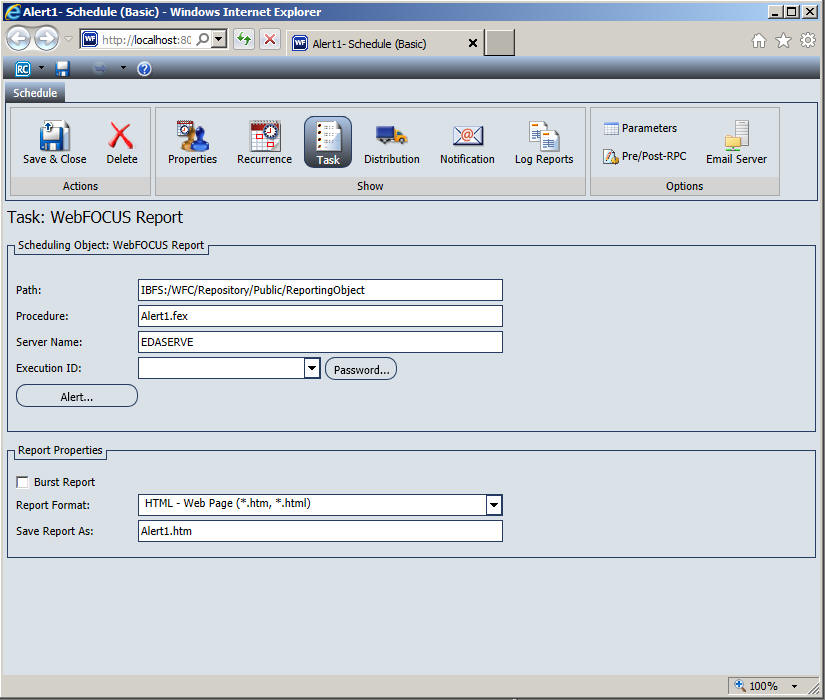Open the RC application menu arrow
Image resolution: width=825 pixels, height=700 pixels.
pyautogui.click(x=42, y=68)
